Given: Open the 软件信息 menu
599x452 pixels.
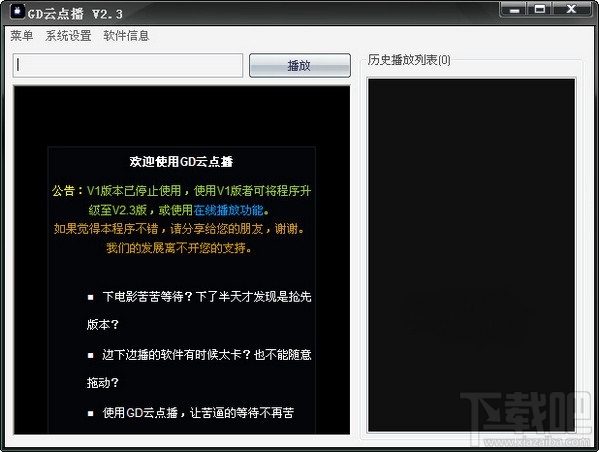Looking at the screenshot, I should pos(126,36).
